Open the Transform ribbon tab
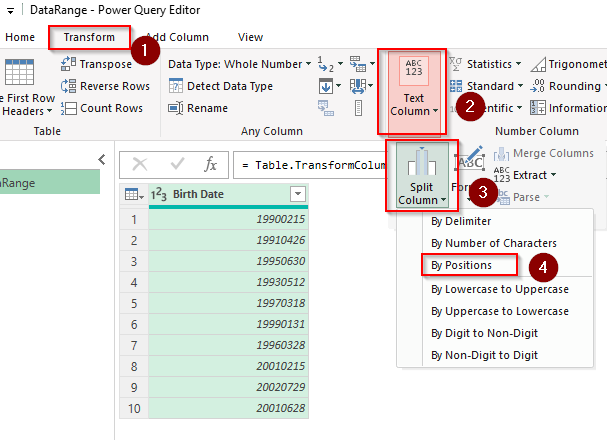This screenshot has height=440, width=607. tap(89, 37)
